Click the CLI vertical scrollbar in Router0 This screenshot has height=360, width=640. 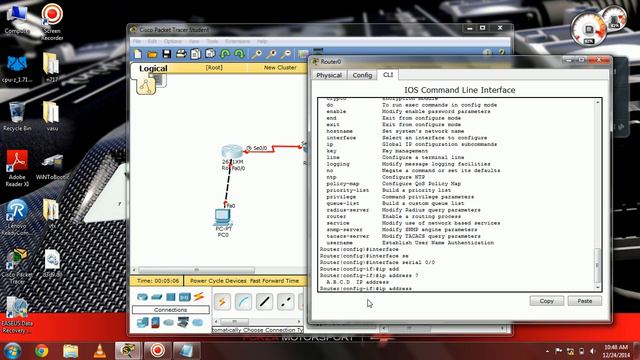pos(598,194)
